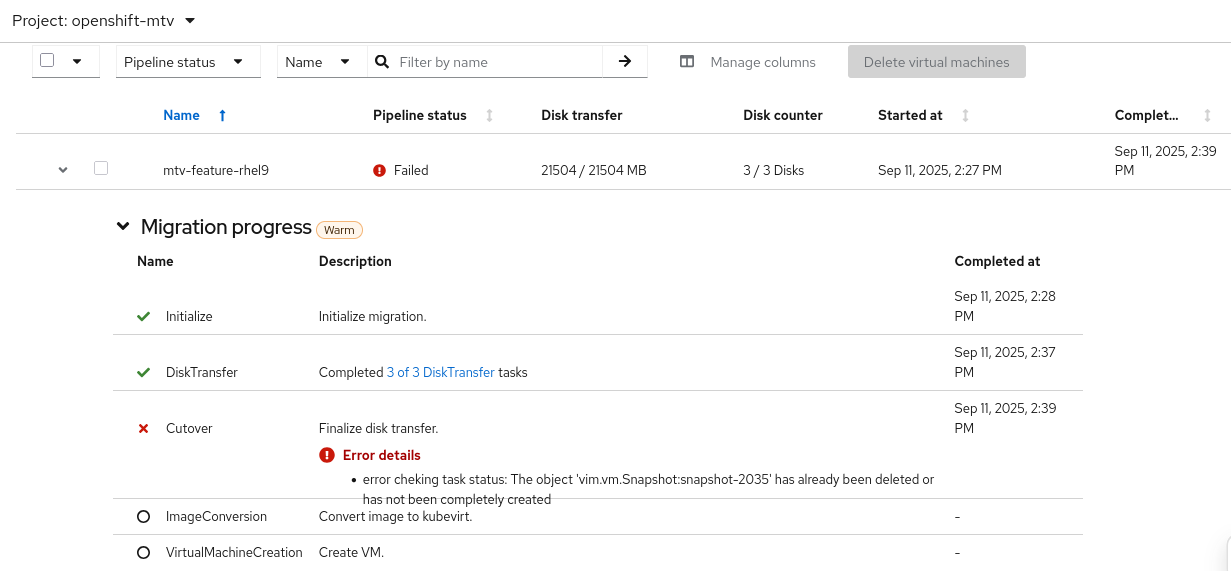This screenshot has width=1231, height=571.
Task: Click the Filter by name field
Action: (x=497, y=62)
